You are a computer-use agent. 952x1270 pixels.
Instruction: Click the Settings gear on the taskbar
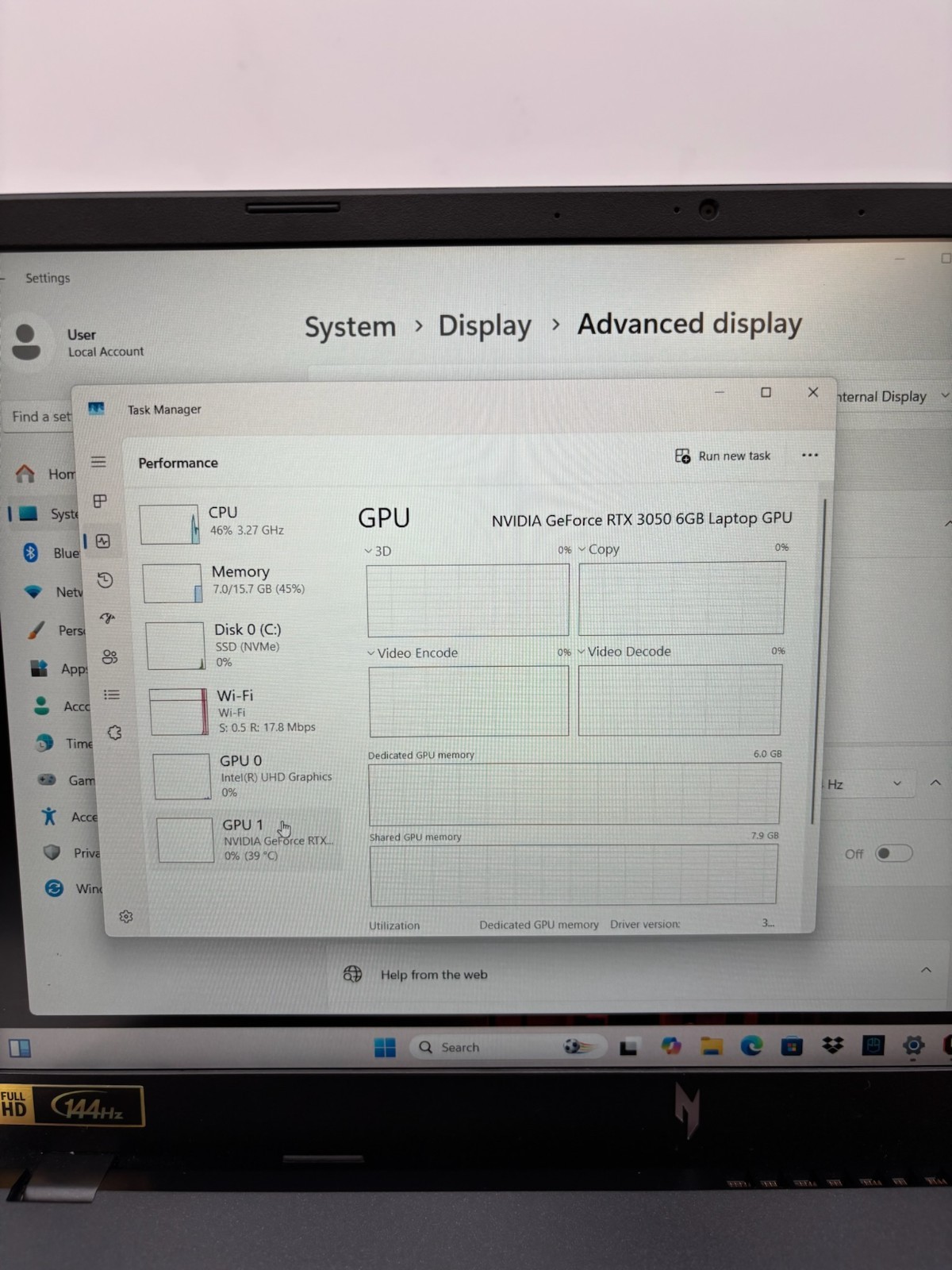point(914,1045)
